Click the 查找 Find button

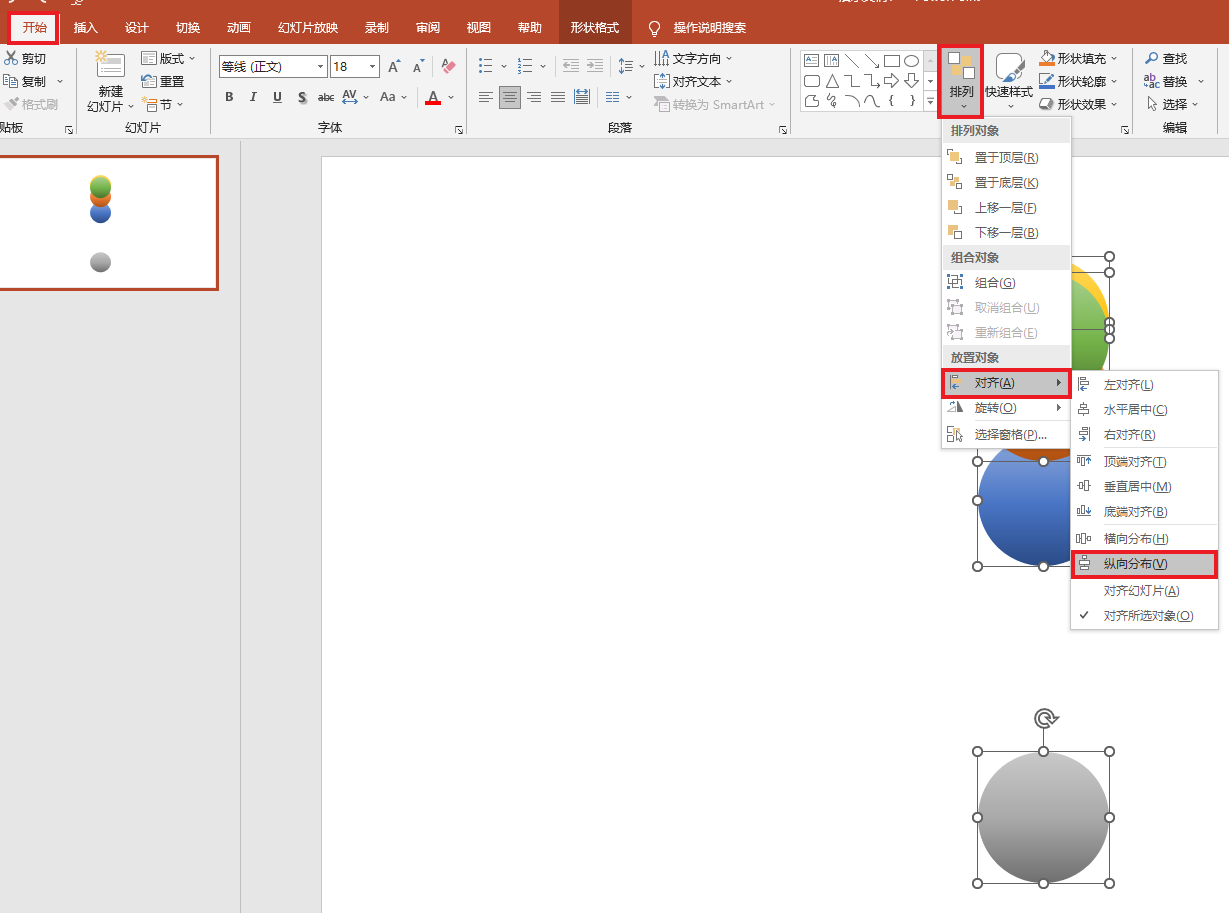[1166, 59]
